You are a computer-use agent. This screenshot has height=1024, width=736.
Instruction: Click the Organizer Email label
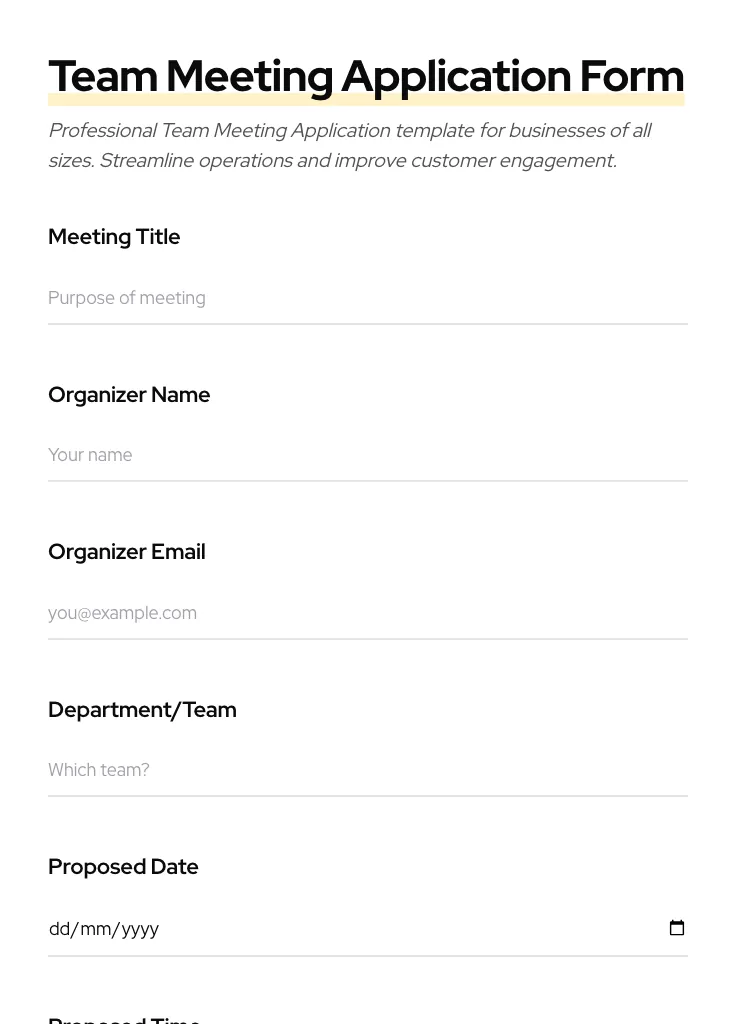coord(127,552)
